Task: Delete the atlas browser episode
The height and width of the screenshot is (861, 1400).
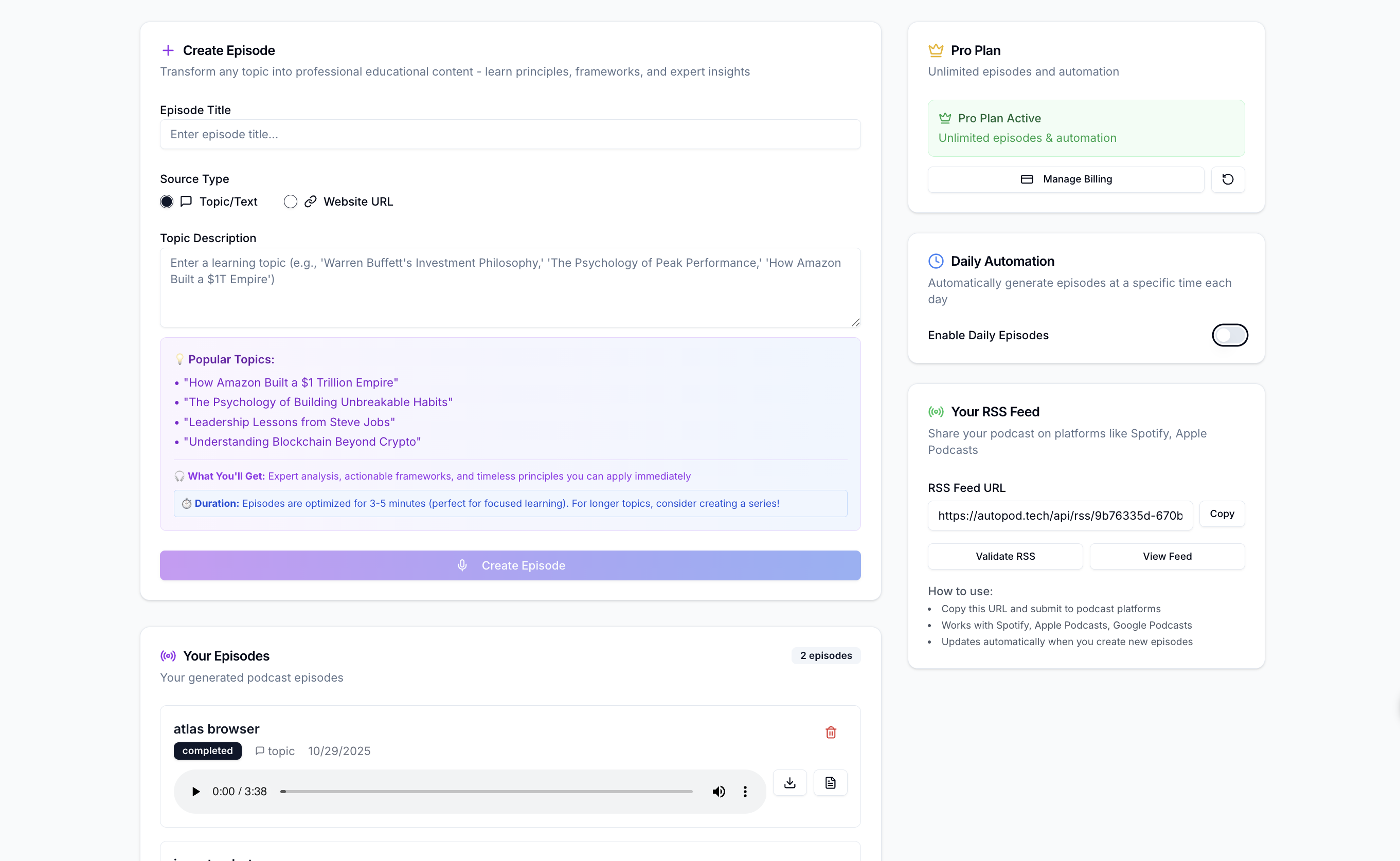Action: pos(830,732)
